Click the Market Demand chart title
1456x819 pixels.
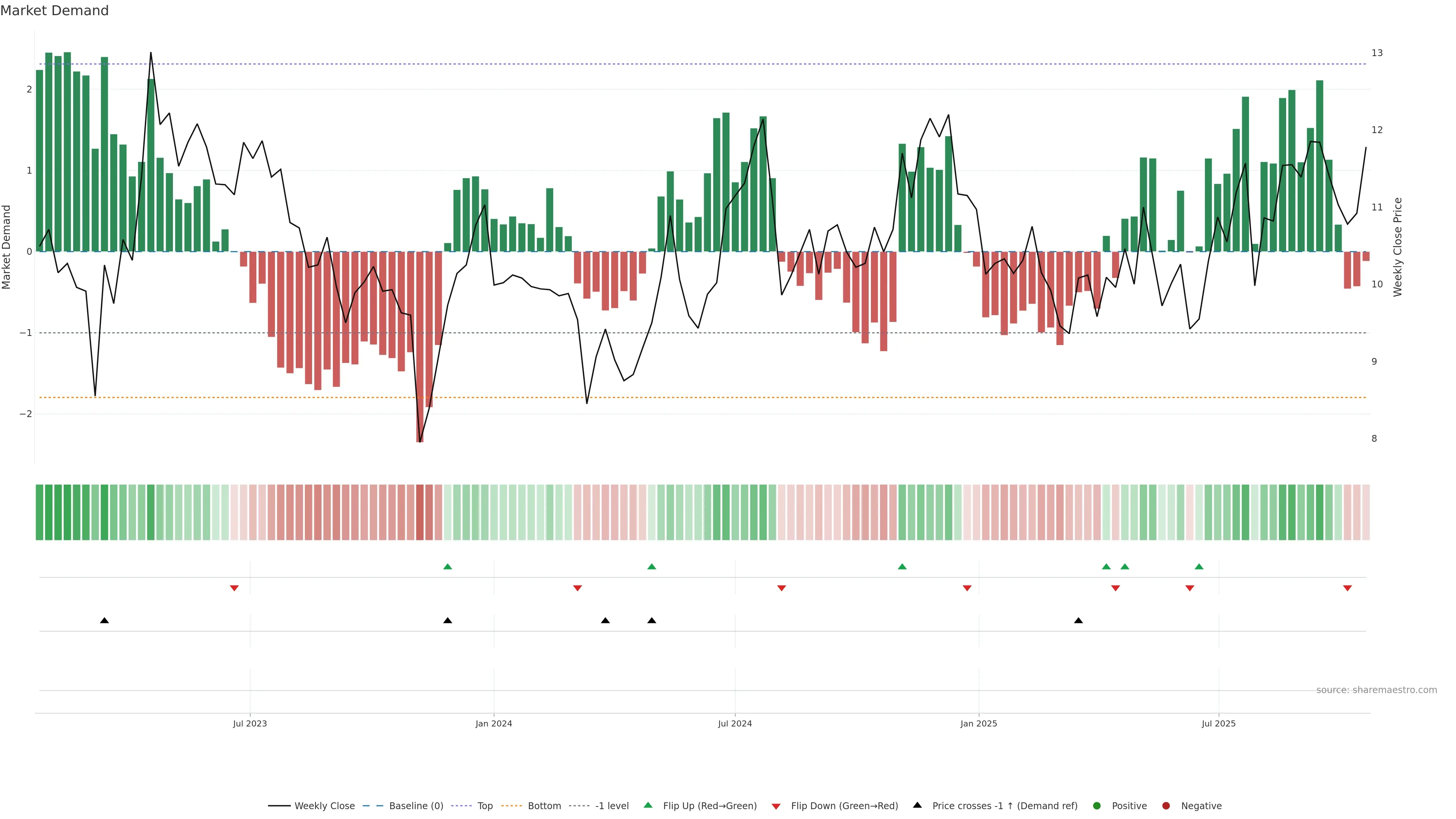(x=54, y=11)
